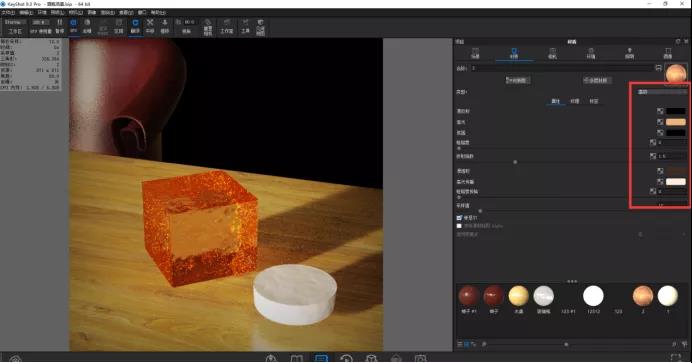Uncheck the Fresnel checkbox
Image resolution: width=692 pixels, height=363 pixels.
459,218
